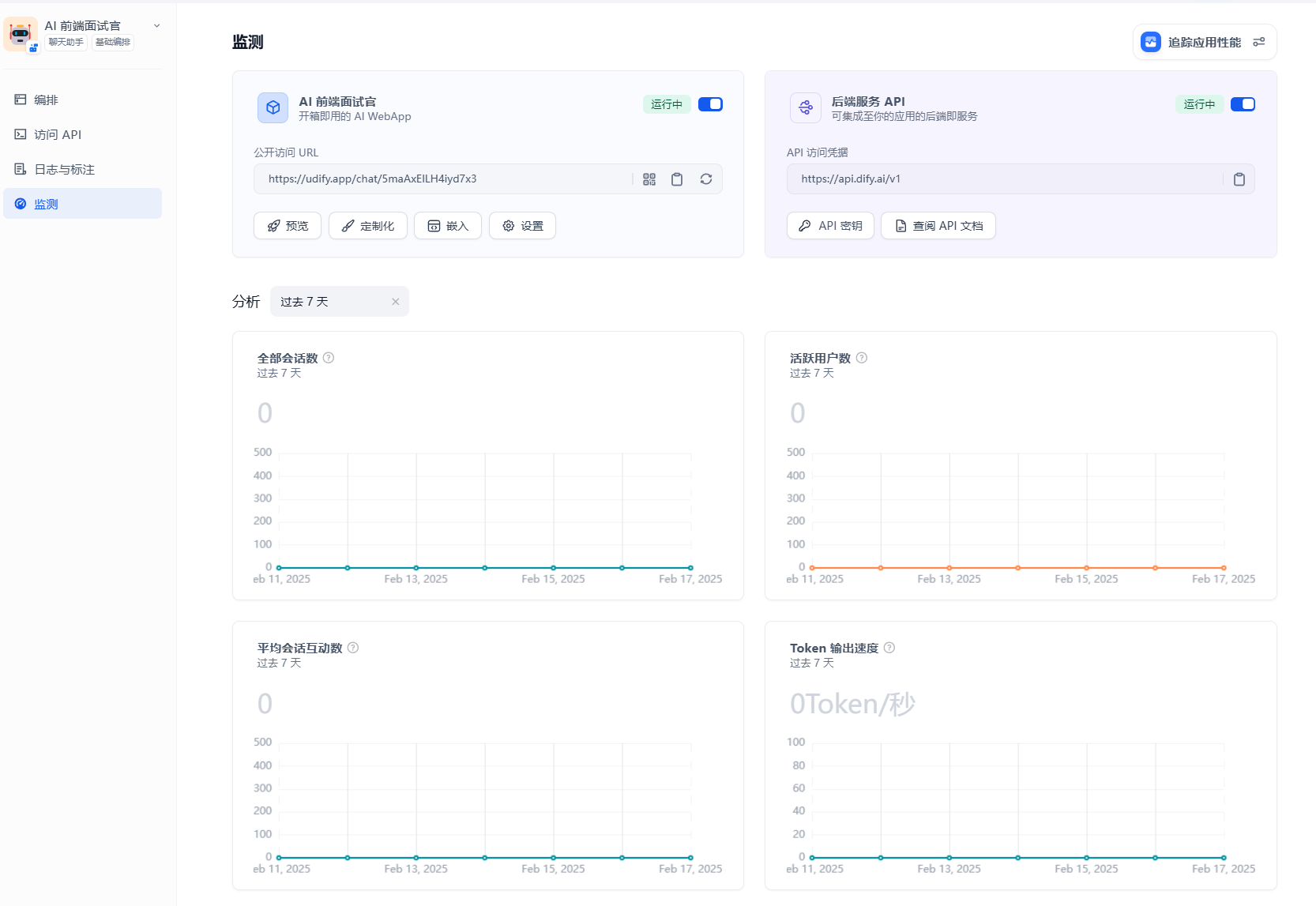Viewport: 1316px width, 906px height.
Task: Click the AI 前端面试官 robot app avatar
Action: pos(21,34)
